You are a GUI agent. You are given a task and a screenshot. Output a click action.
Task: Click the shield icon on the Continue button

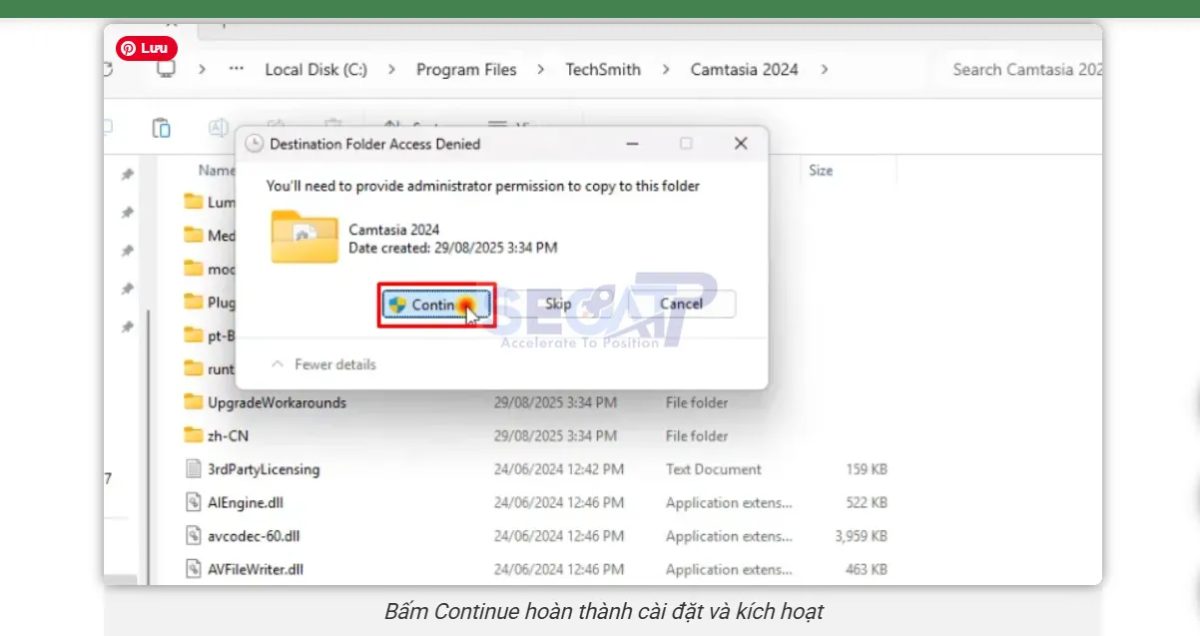pos(396,303)
